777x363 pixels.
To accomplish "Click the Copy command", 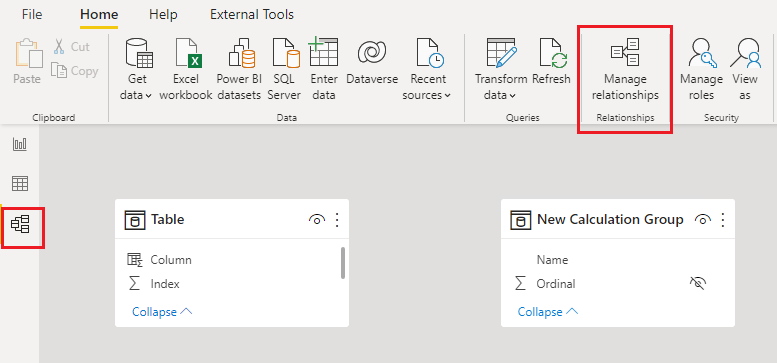I will tap(74, 71).
